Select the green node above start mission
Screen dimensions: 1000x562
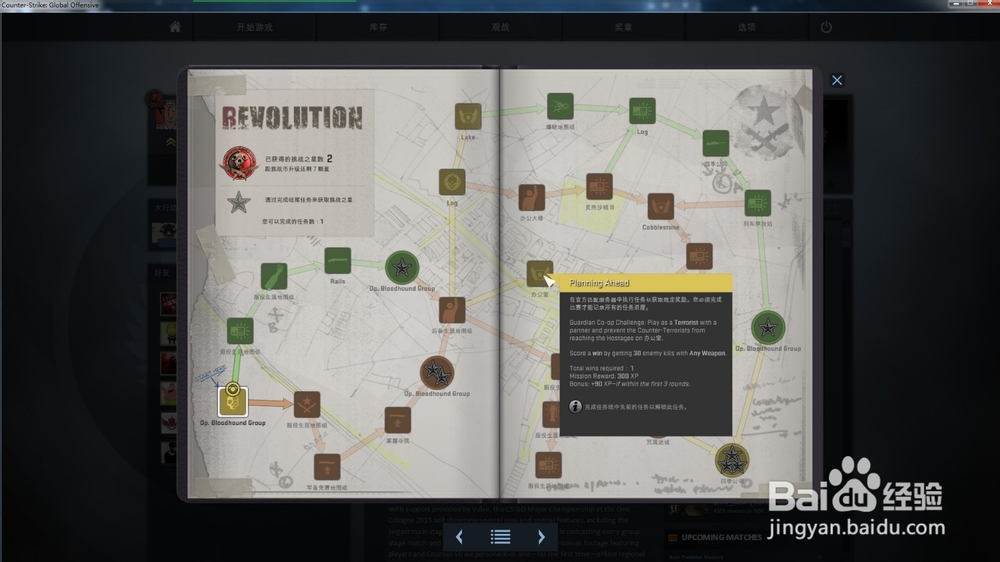(x=240, y=331)
